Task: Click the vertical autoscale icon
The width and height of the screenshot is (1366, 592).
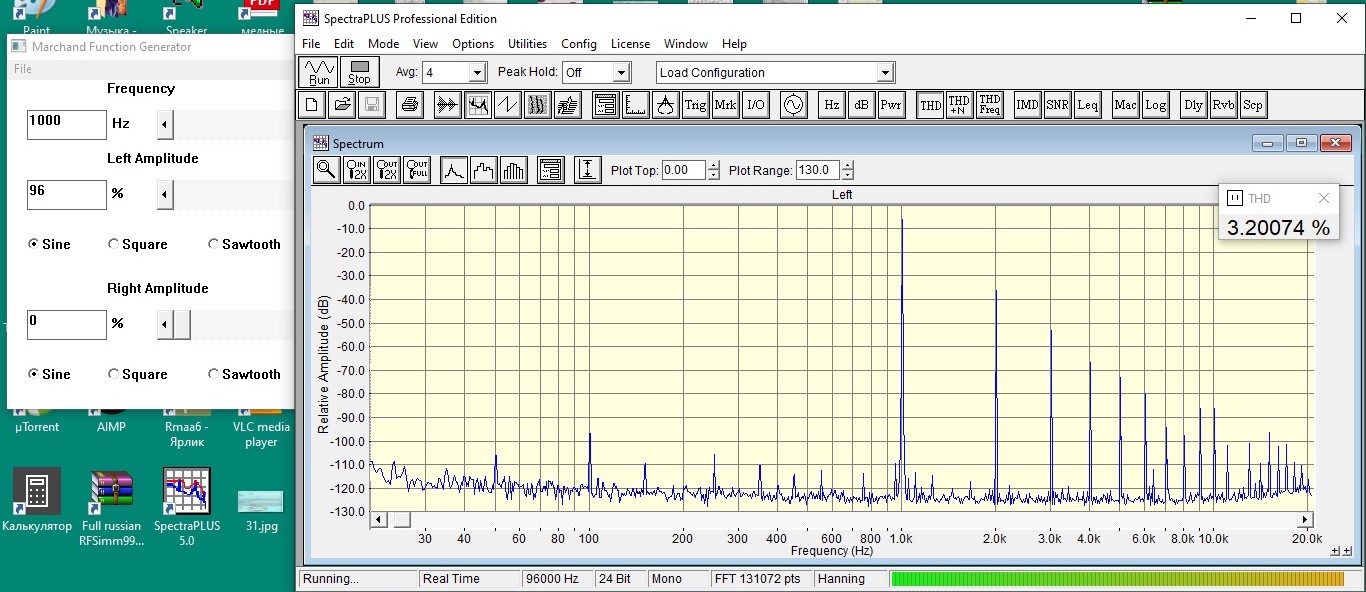Action: click(587, 170)
